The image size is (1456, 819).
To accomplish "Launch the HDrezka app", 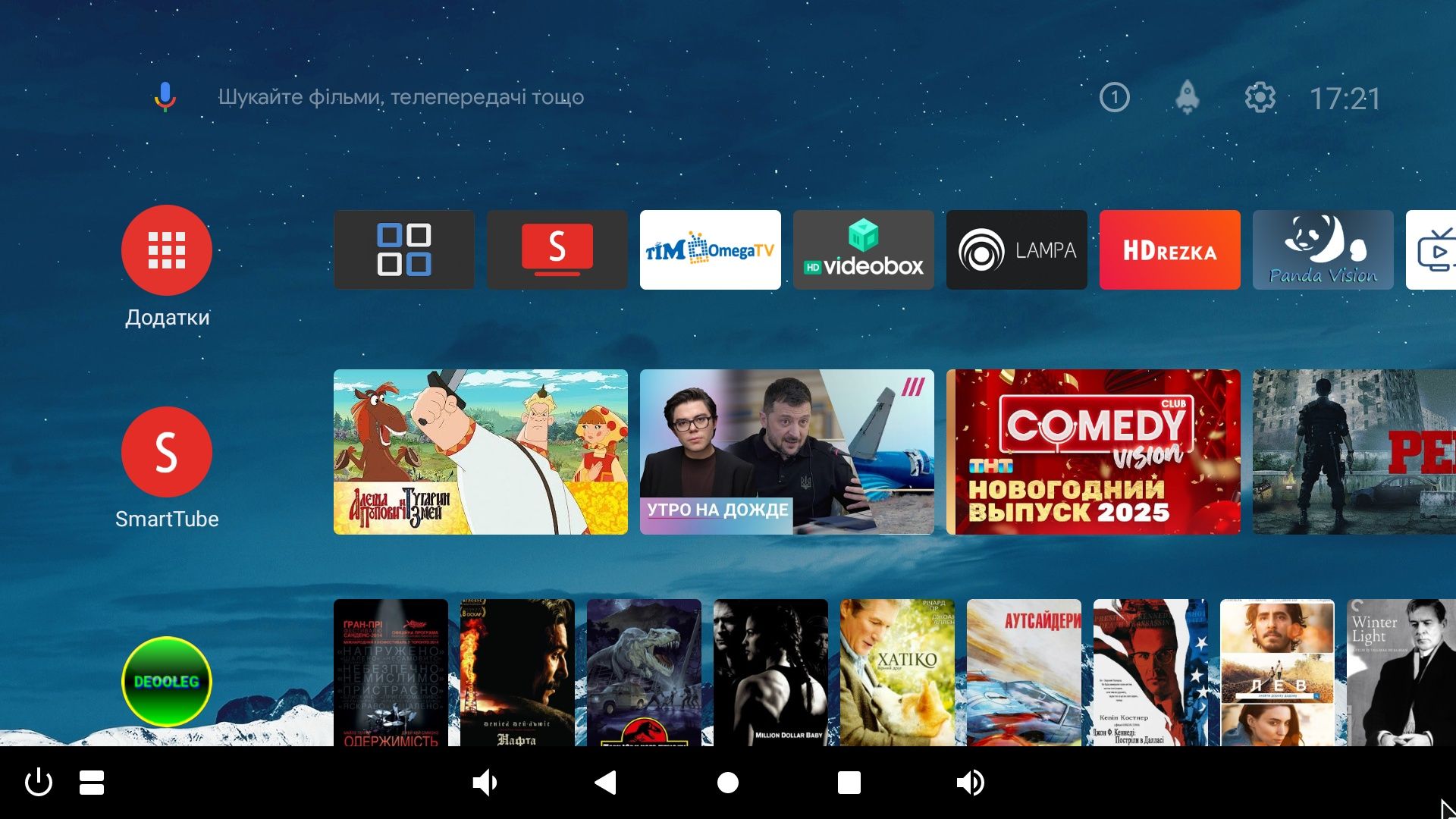I will pos(1170,249).
